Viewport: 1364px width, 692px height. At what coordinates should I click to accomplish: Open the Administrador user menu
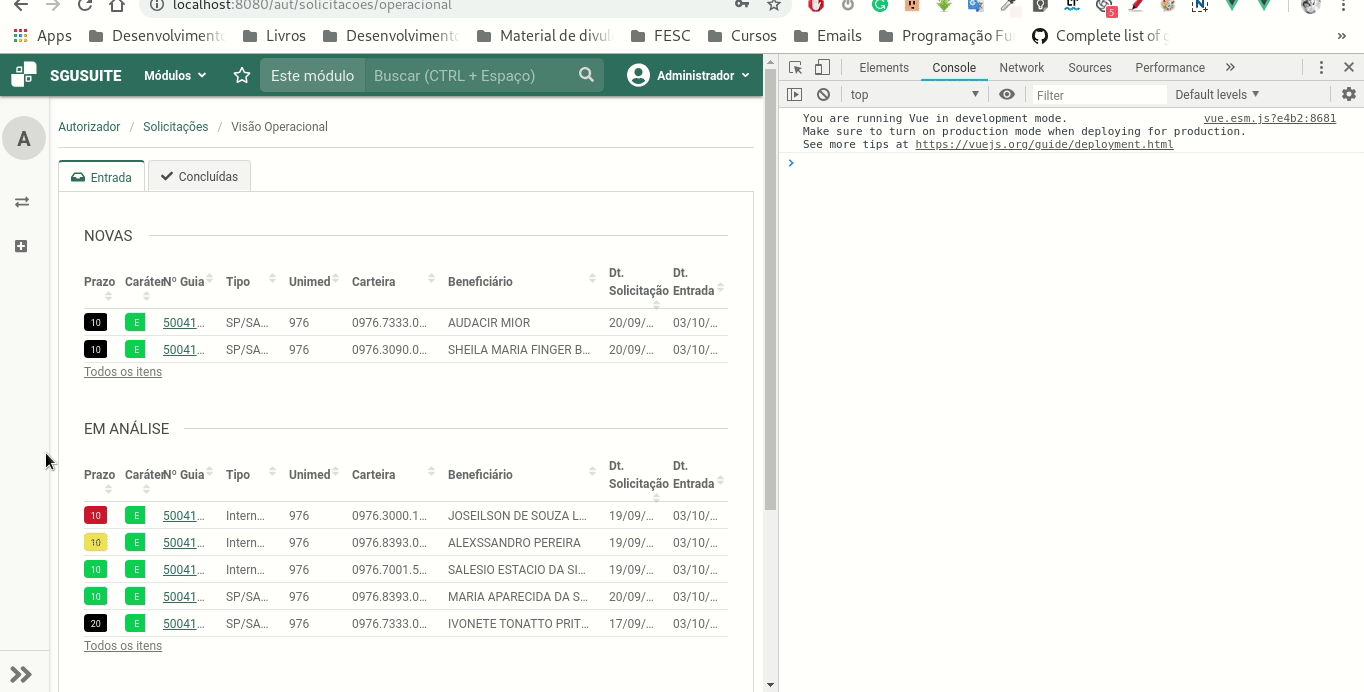click(x=688, y=76)
